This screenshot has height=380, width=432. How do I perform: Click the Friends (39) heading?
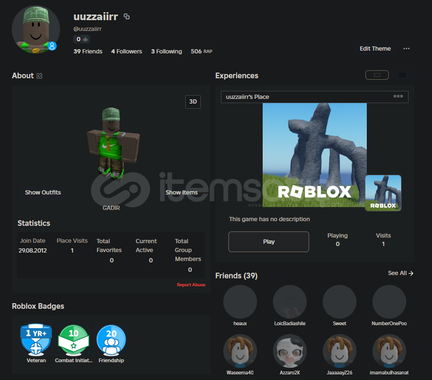tap(236, 276)
